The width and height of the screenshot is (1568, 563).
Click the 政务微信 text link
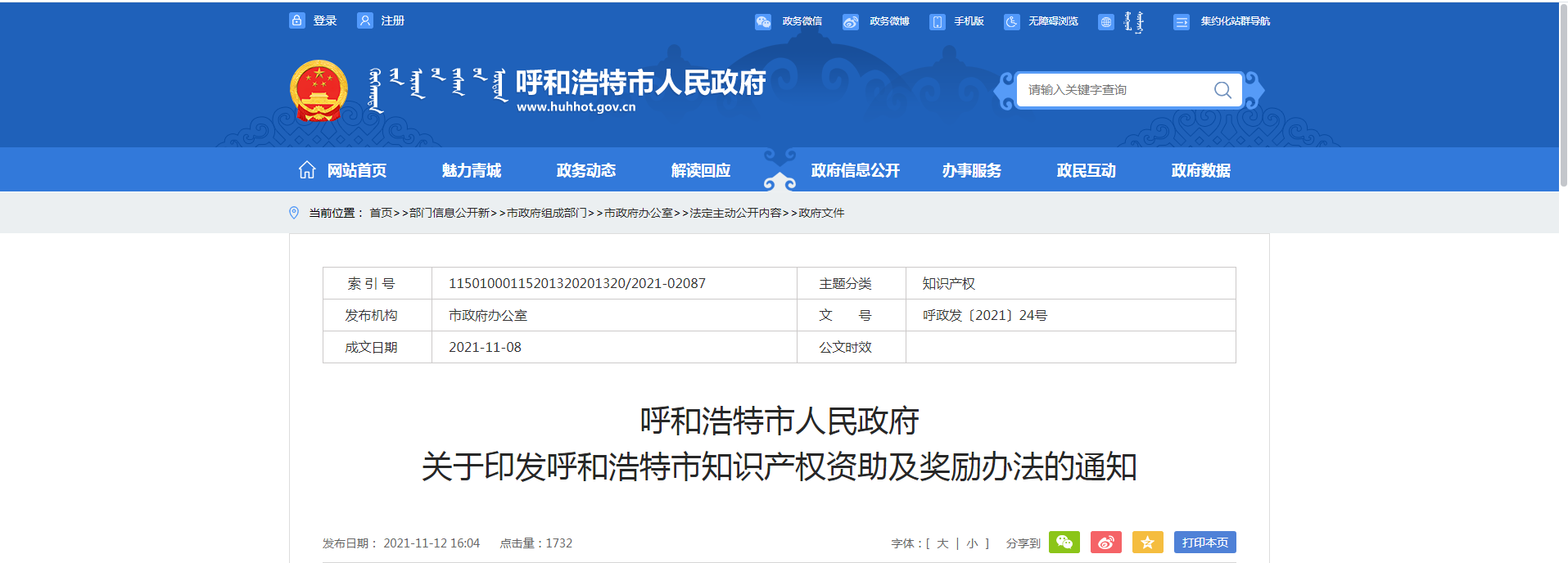pos(802,21)
